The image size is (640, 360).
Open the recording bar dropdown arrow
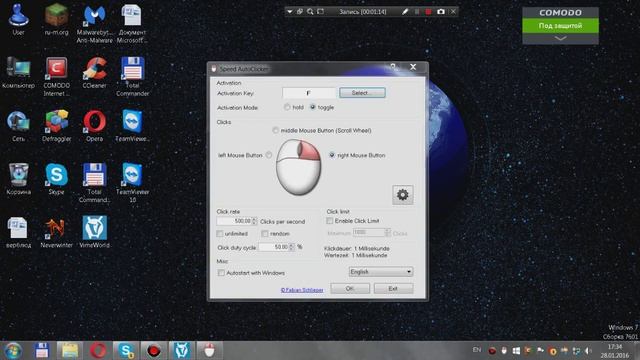click(289, 11)
